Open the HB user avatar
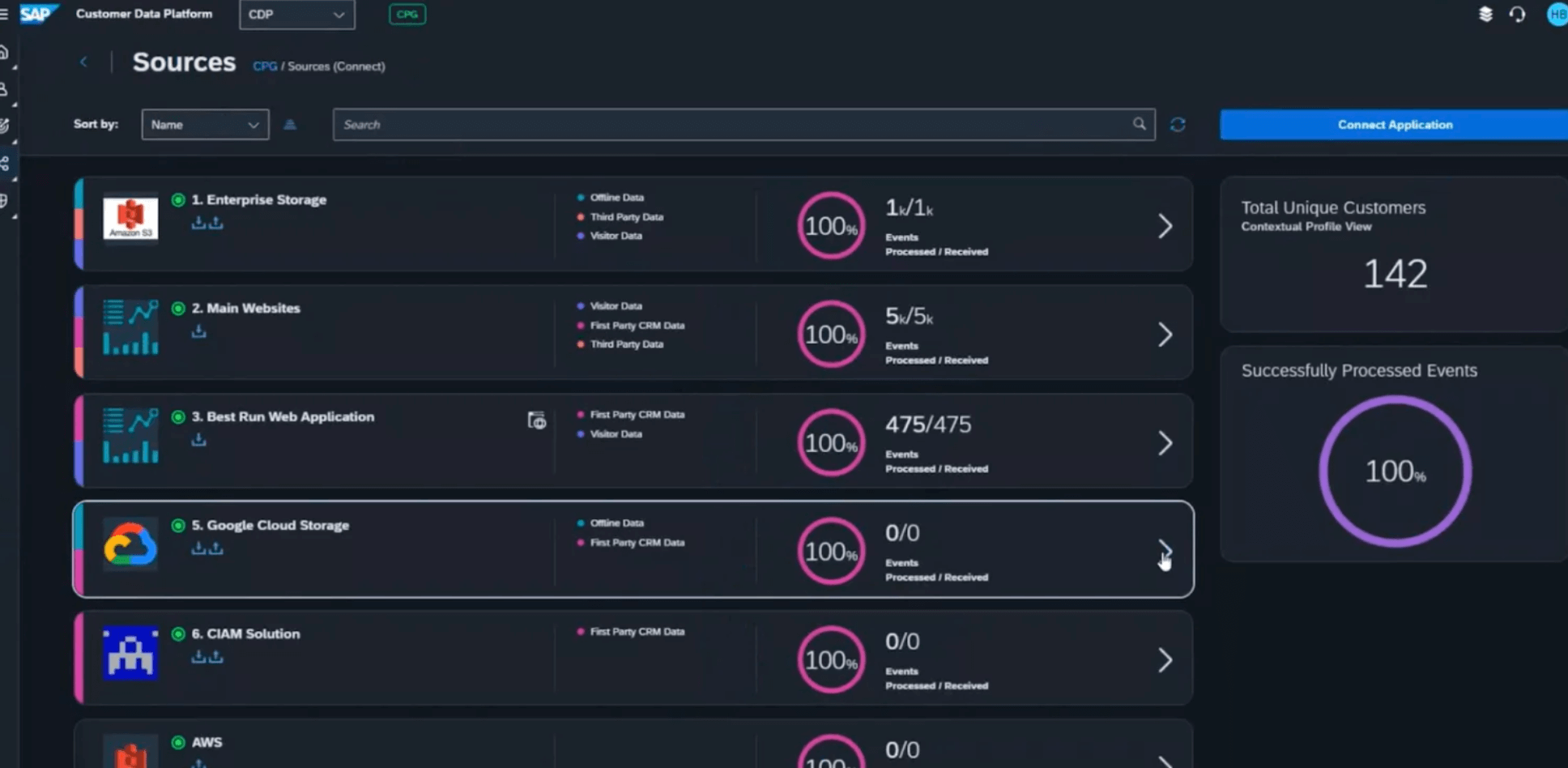The height and width of the screenshot is (768, 1568). coord(1557,14)
